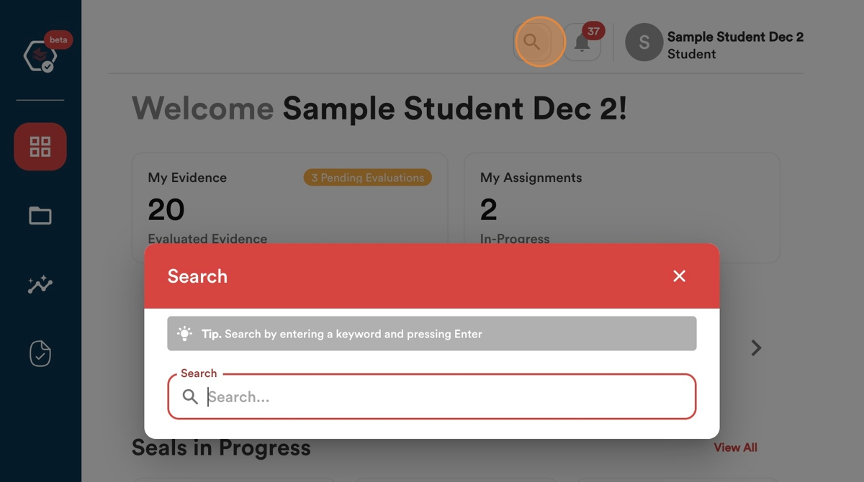This screenshot has height=482, width=864.
Task: Click the magnifier icon inside search field
Action: [190, 397]
